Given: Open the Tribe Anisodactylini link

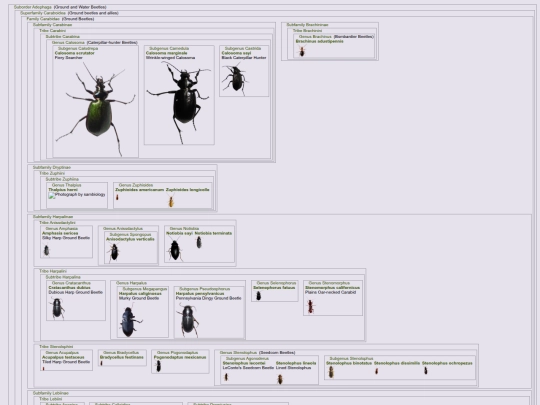Looking at the screenshot, I should click(x=57, y=223).
